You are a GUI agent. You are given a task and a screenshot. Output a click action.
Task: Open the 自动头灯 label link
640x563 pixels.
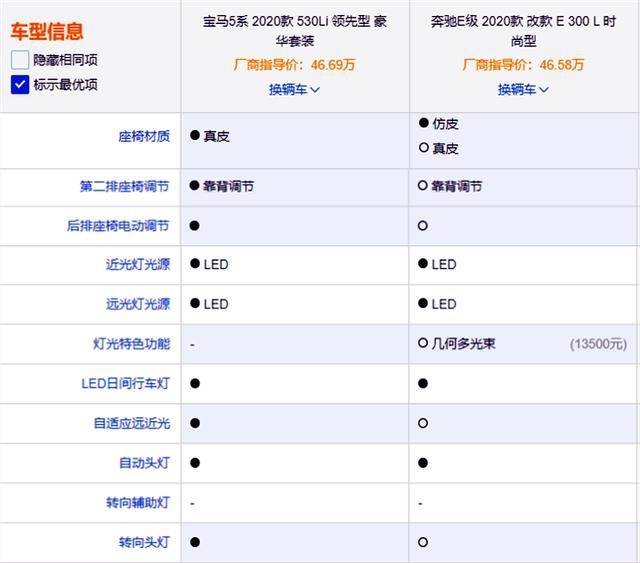144,463
